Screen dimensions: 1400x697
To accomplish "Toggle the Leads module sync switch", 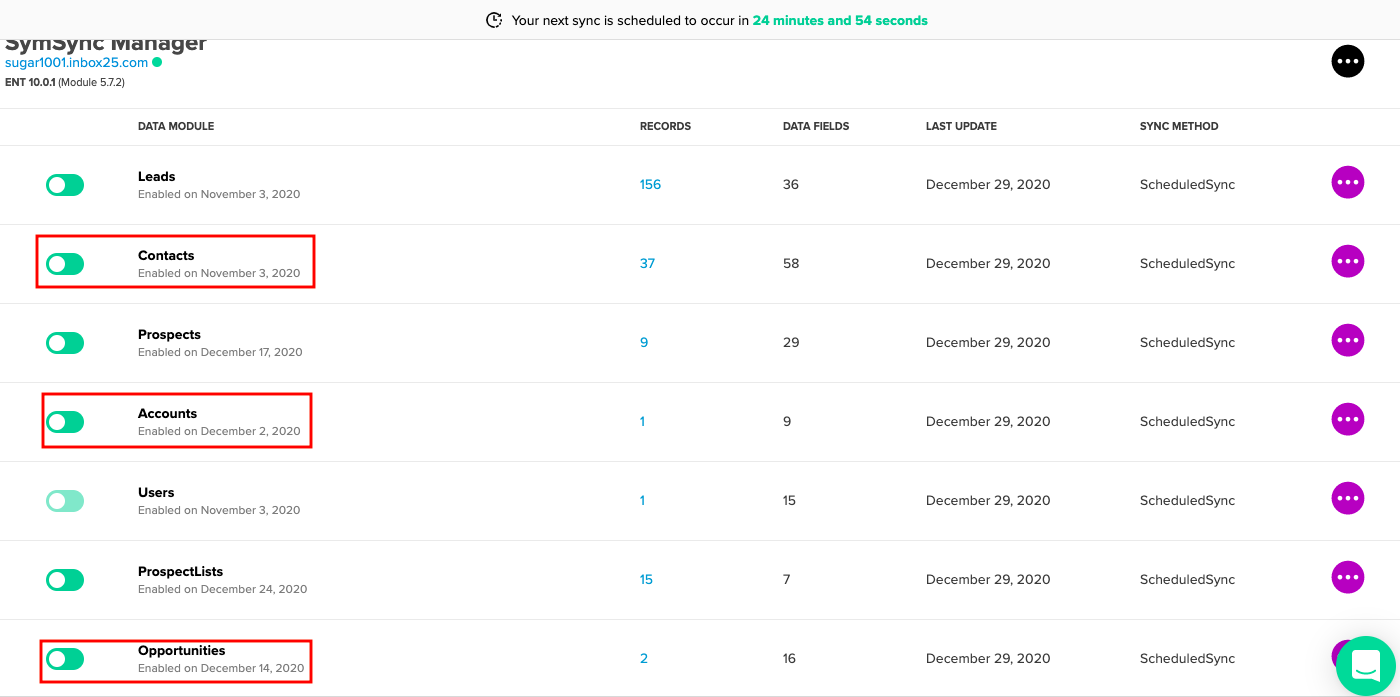I will point(65,185).
